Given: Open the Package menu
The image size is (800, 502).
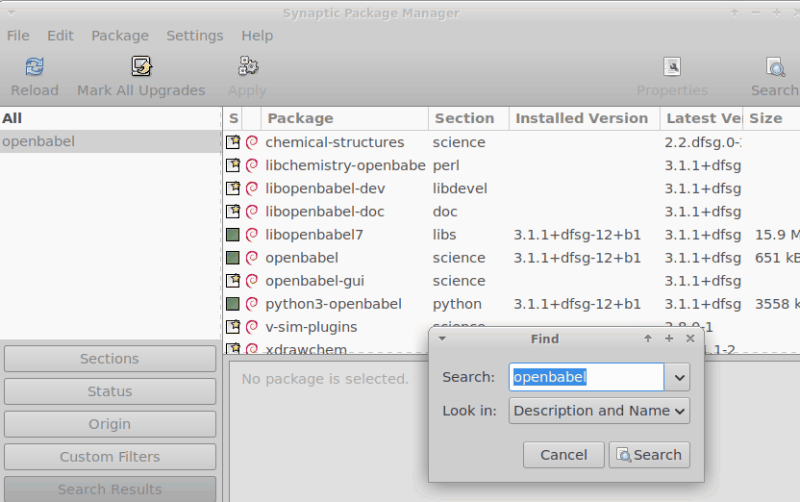Looking at the screenshot, I should tap(119, 35).
